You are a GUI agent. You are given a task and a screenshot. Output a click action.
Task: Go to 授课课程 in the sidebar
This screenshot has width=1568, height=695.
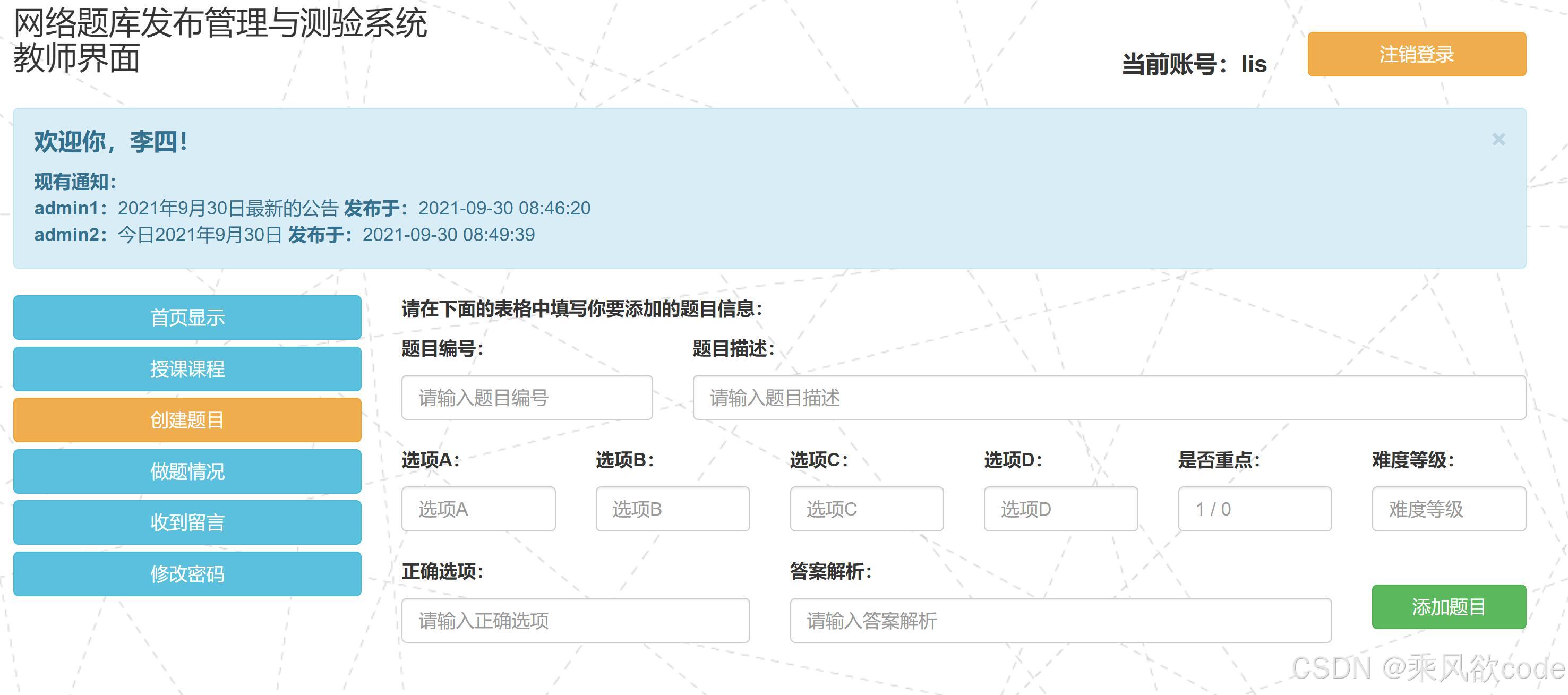click(x=187, y=369)
